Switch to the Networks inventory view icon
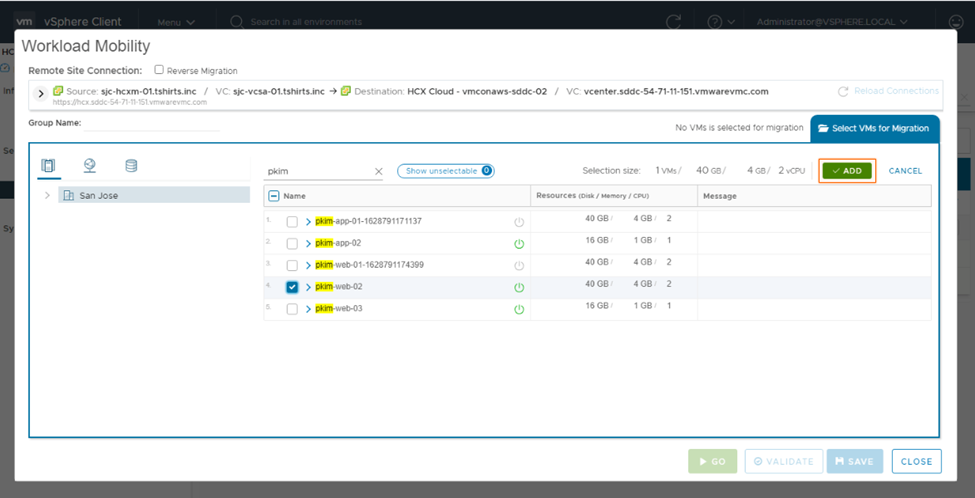Screen dimensions: 975x498 [90, 165]
